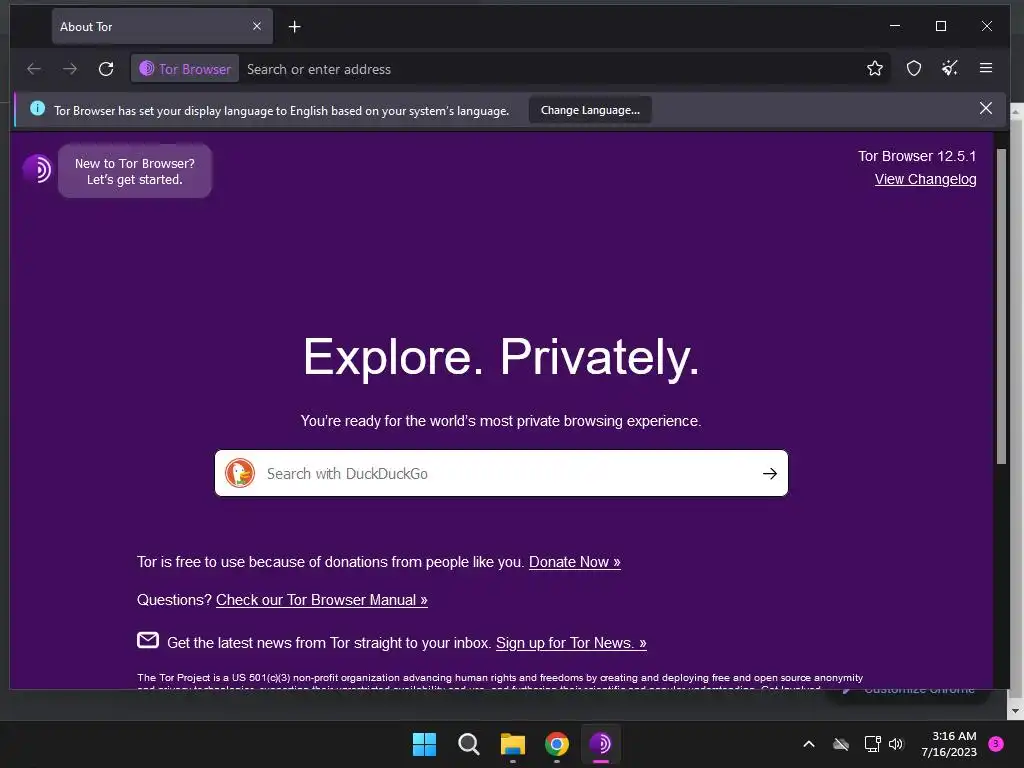Open Check our Tor Browser Manual link
This screenshot has width=1024, height=768.
pyautogui.click(x=322, y=600)
